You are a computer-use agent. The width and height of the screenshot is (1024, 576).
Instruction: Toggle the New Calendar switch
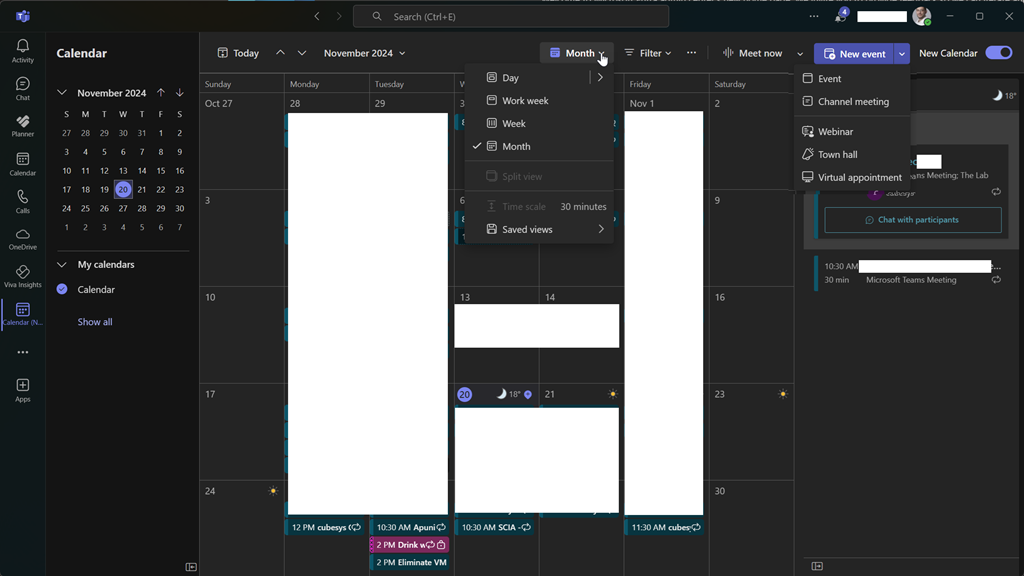(998, 53)
